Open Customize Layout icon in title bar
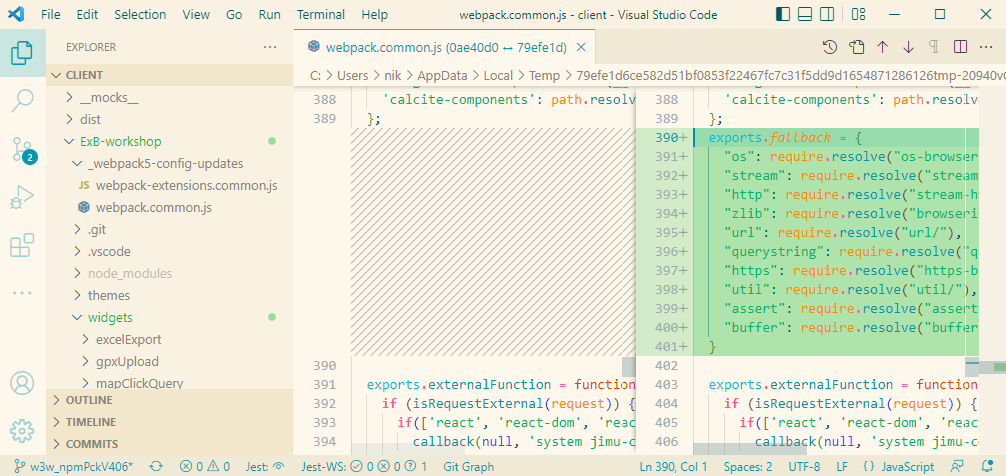Image resolution: width=1006 pixels, height=476 pixels. pos(858,14)
